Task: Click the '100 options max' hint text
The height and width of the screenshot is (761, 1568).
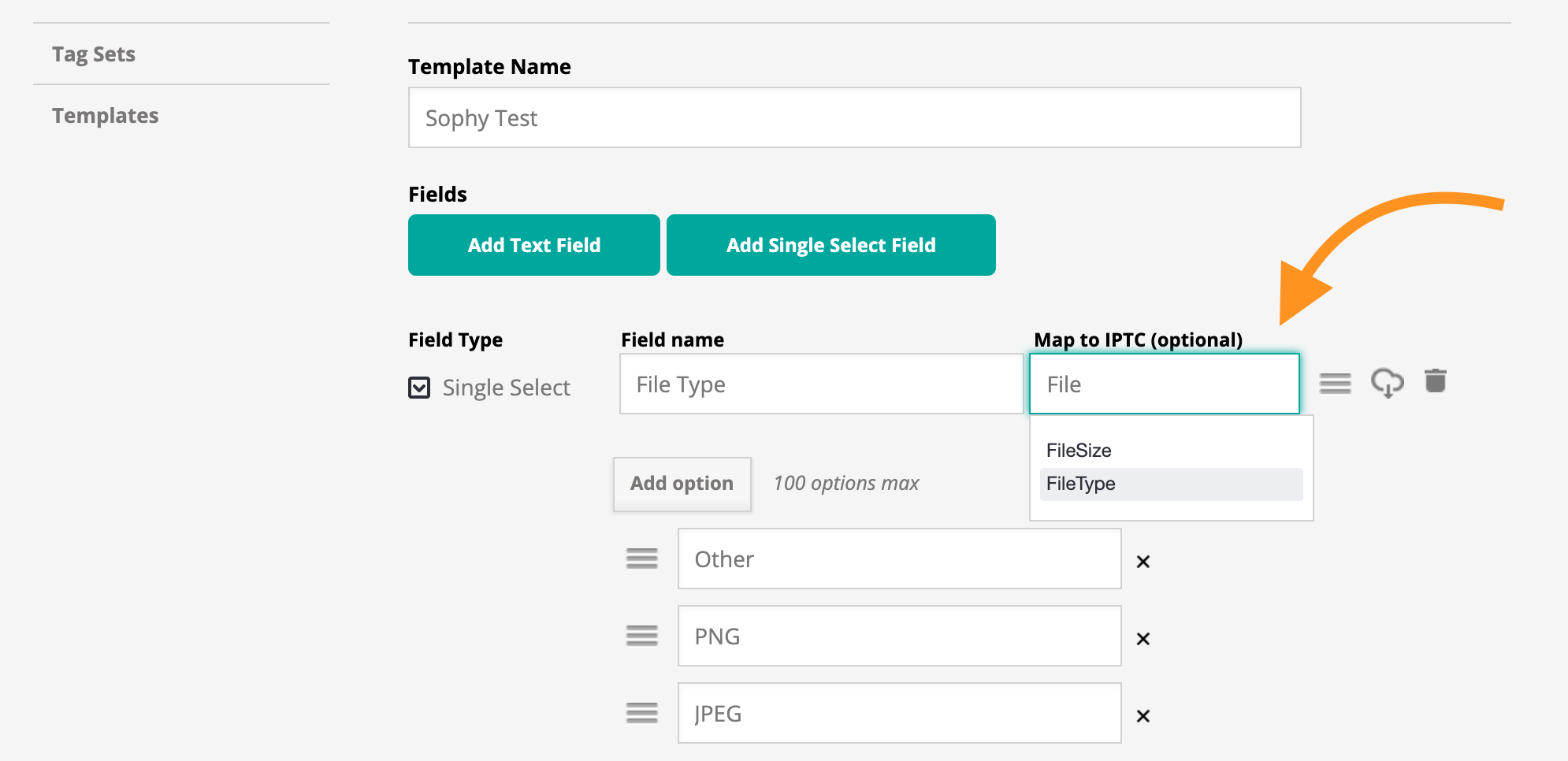Action: (846, 483)
